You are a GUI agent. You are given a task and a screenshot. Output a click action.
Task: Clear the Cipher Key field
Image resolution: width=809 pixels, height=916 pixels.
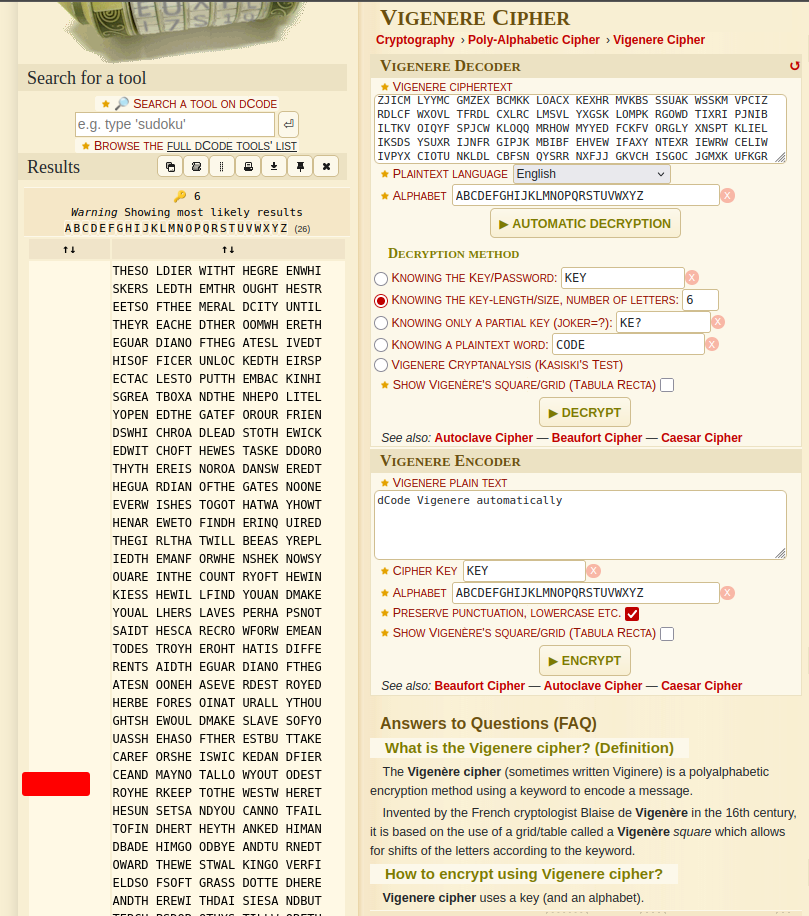[x=593, y=571]
